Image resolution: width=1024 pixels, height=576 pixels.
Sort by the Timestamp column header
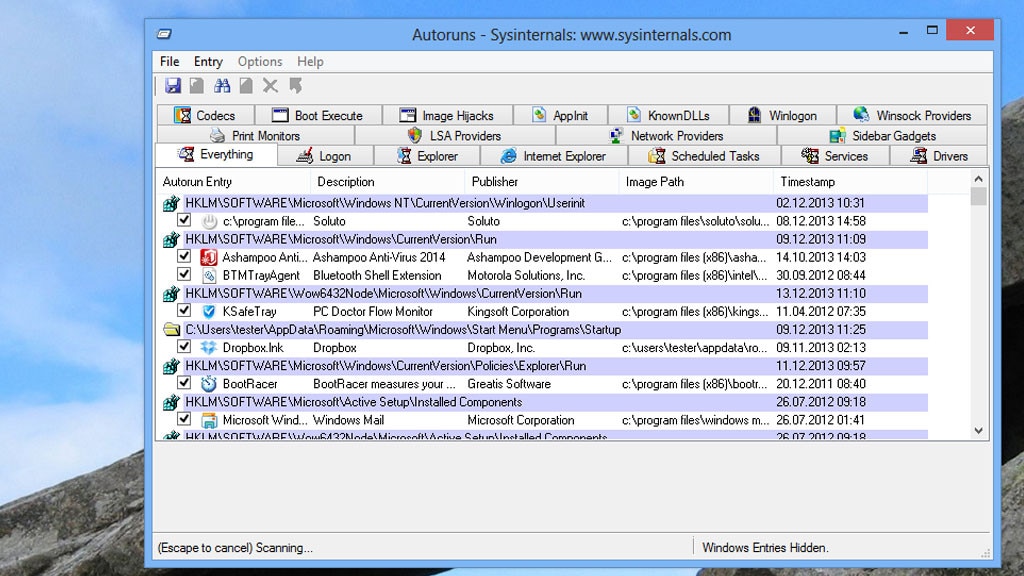coord(850,182)
